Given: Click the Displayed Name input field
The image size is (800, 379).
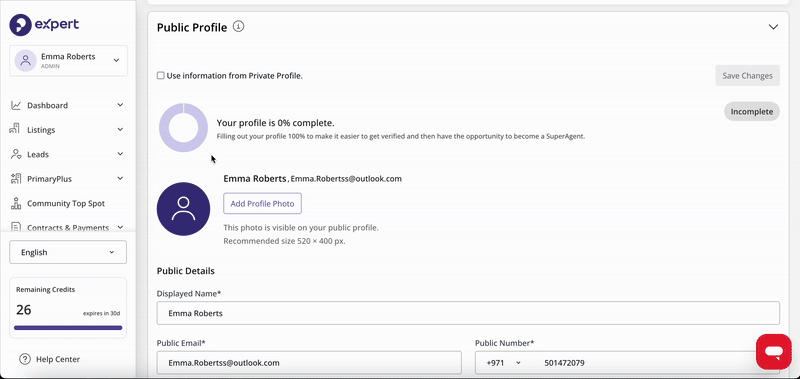Looking at the screenshot, I should 468,313.
